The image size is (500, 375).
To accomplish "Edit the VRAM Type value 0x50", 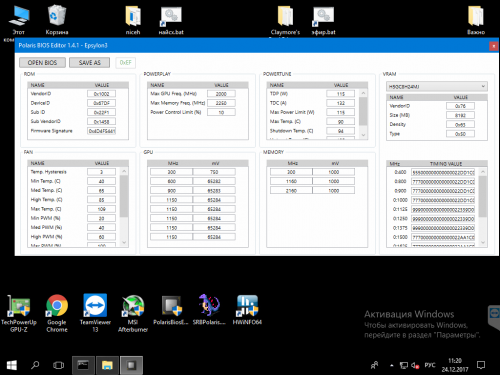I will click(x=460, y=134).
